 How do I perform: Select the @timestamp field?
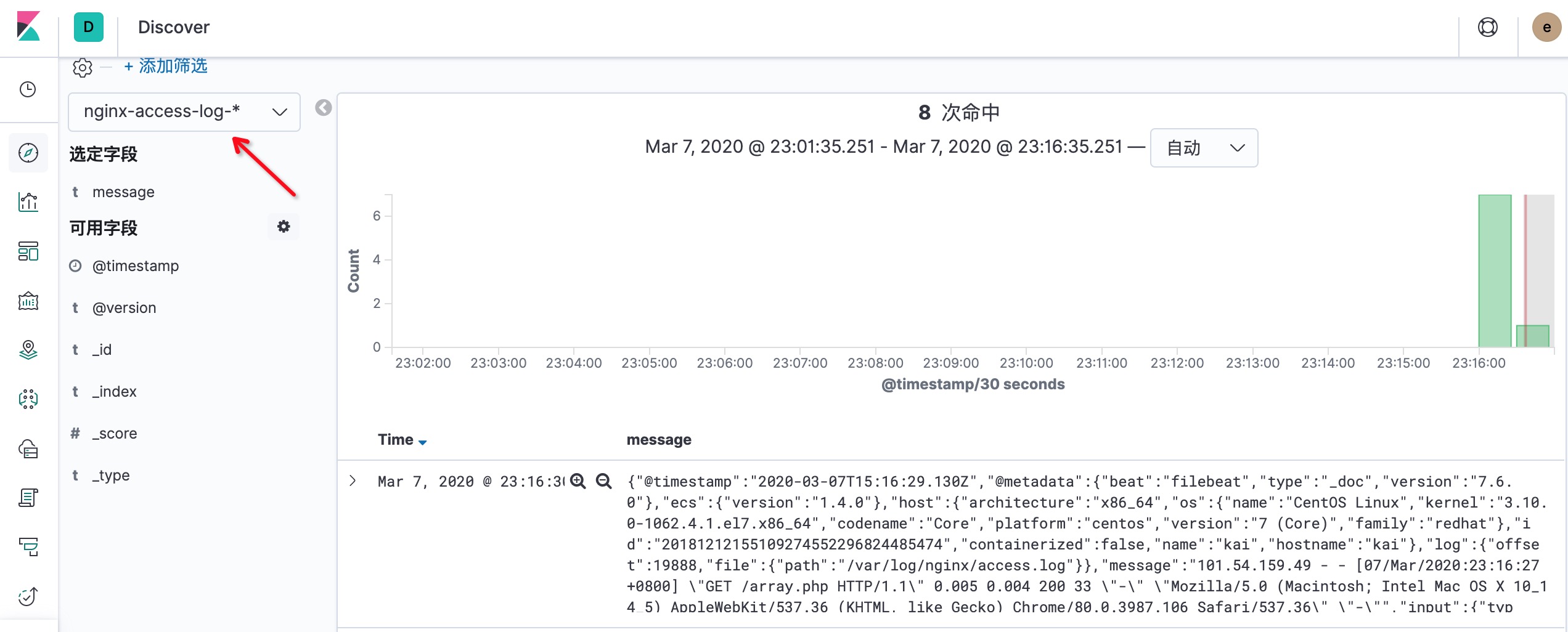136,266
